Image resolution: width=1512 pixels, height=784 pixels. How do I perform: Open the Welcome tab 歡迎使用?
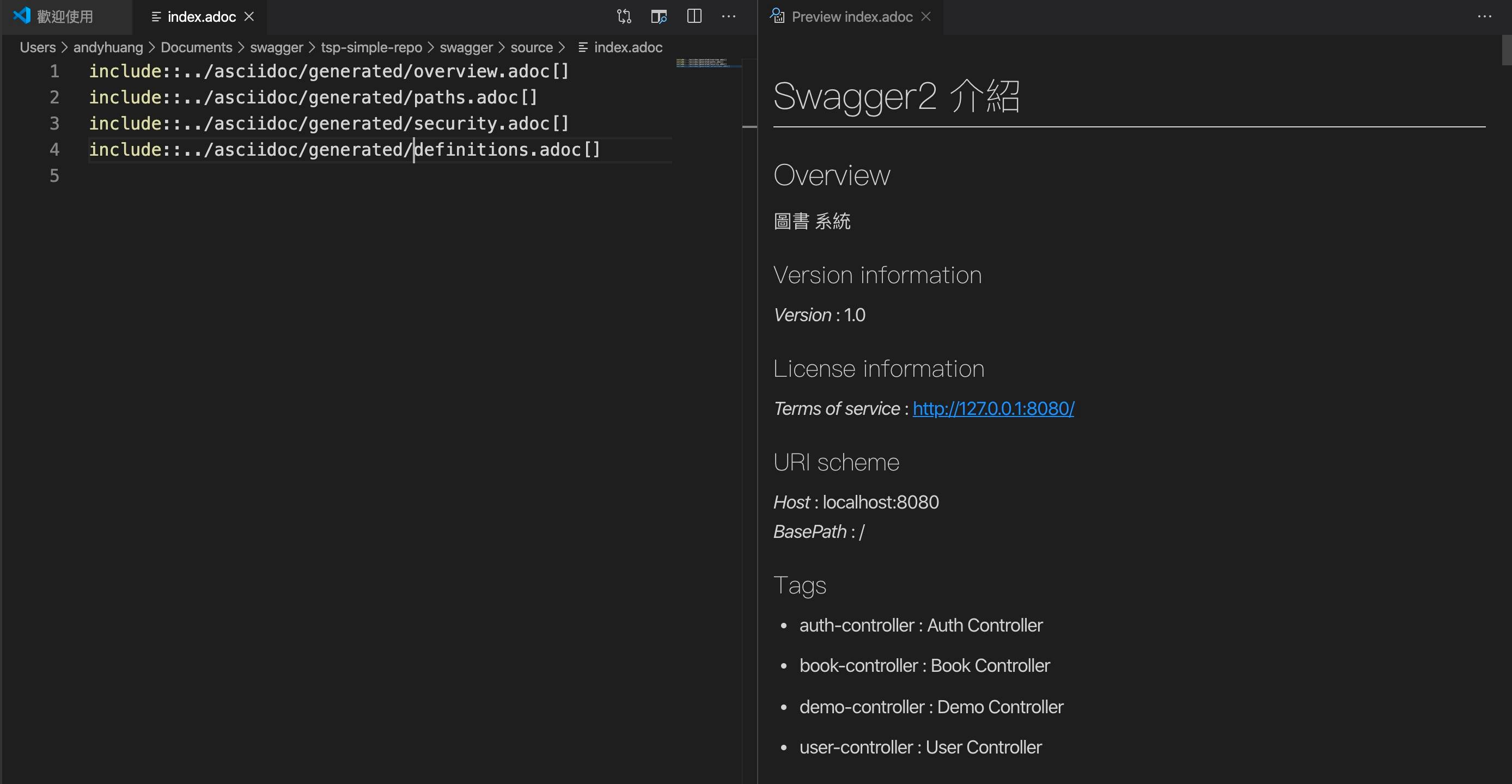[66, 16]
